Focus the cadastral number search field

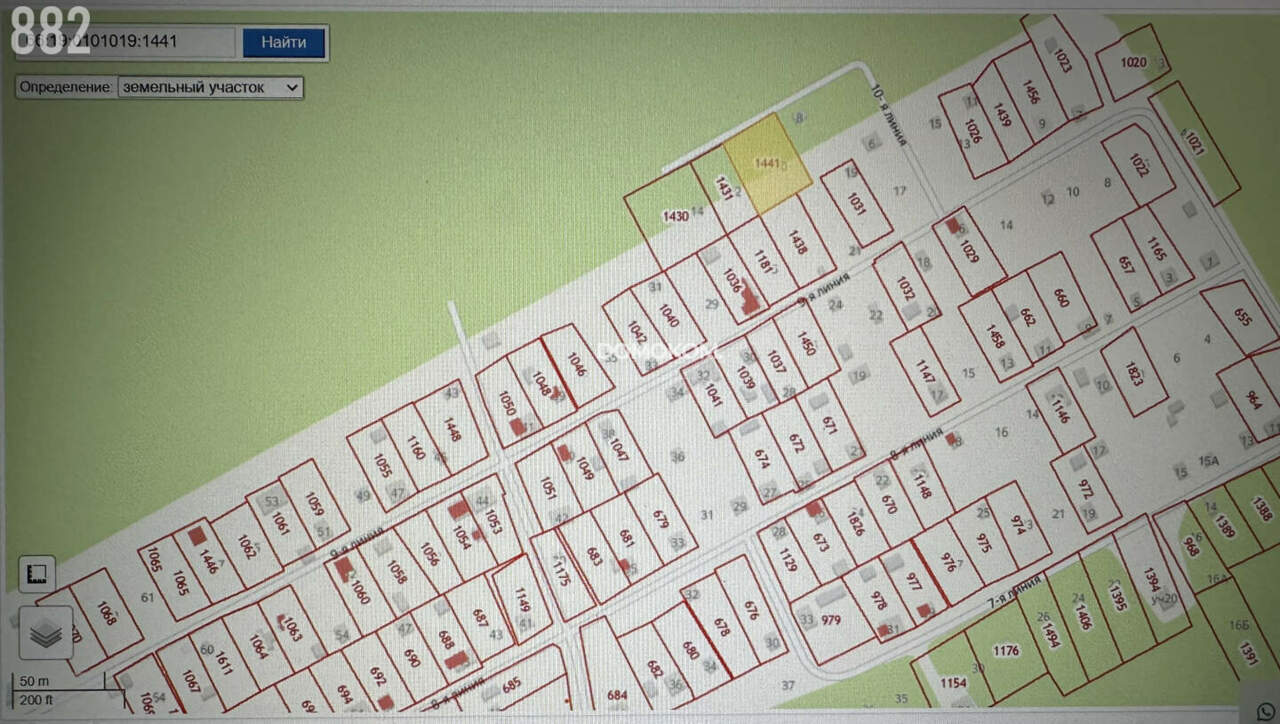[125, 42]
